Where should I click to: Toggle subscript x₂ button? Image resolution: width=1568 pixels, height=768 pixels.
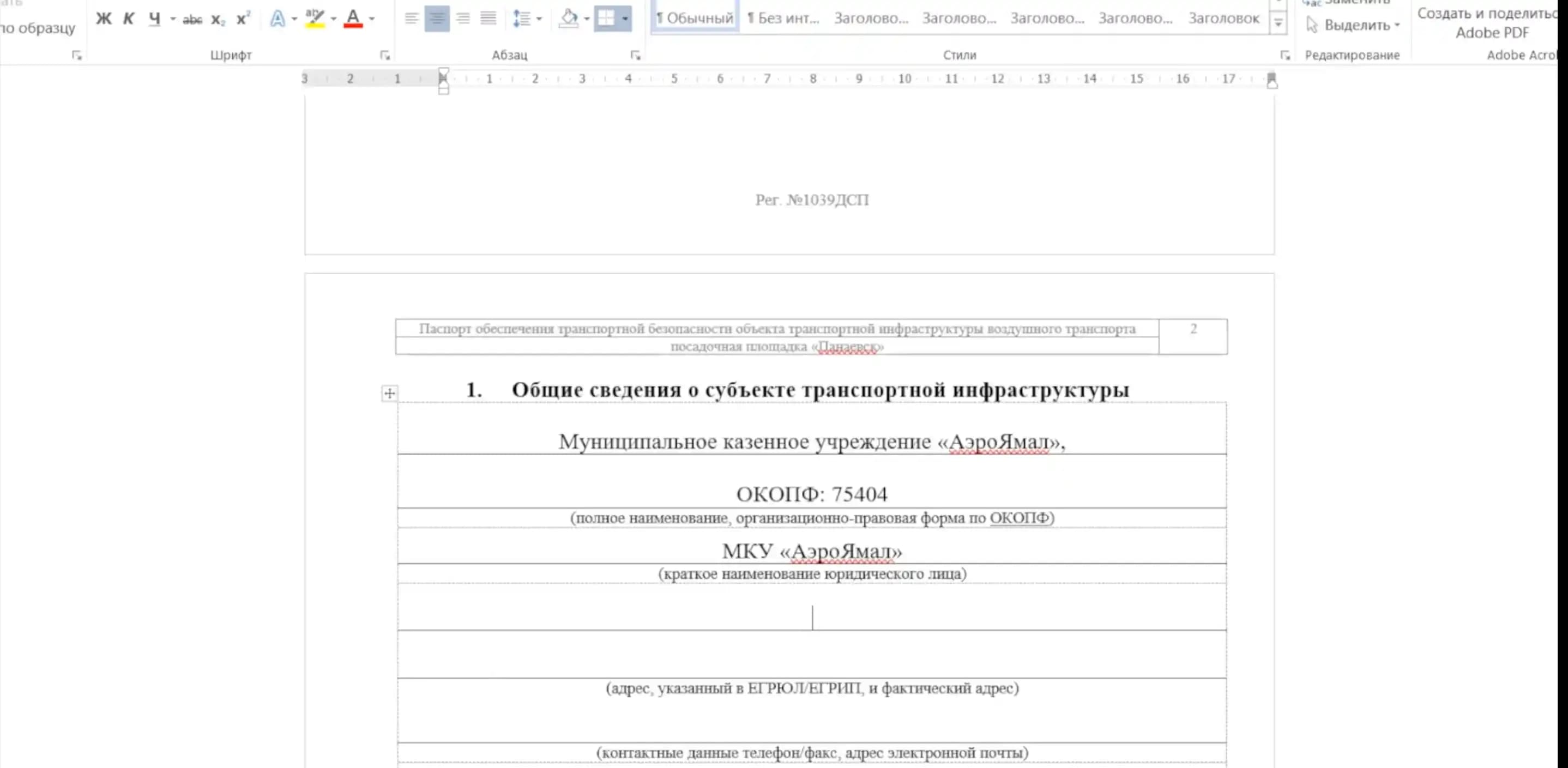click(x=218, y=20)
